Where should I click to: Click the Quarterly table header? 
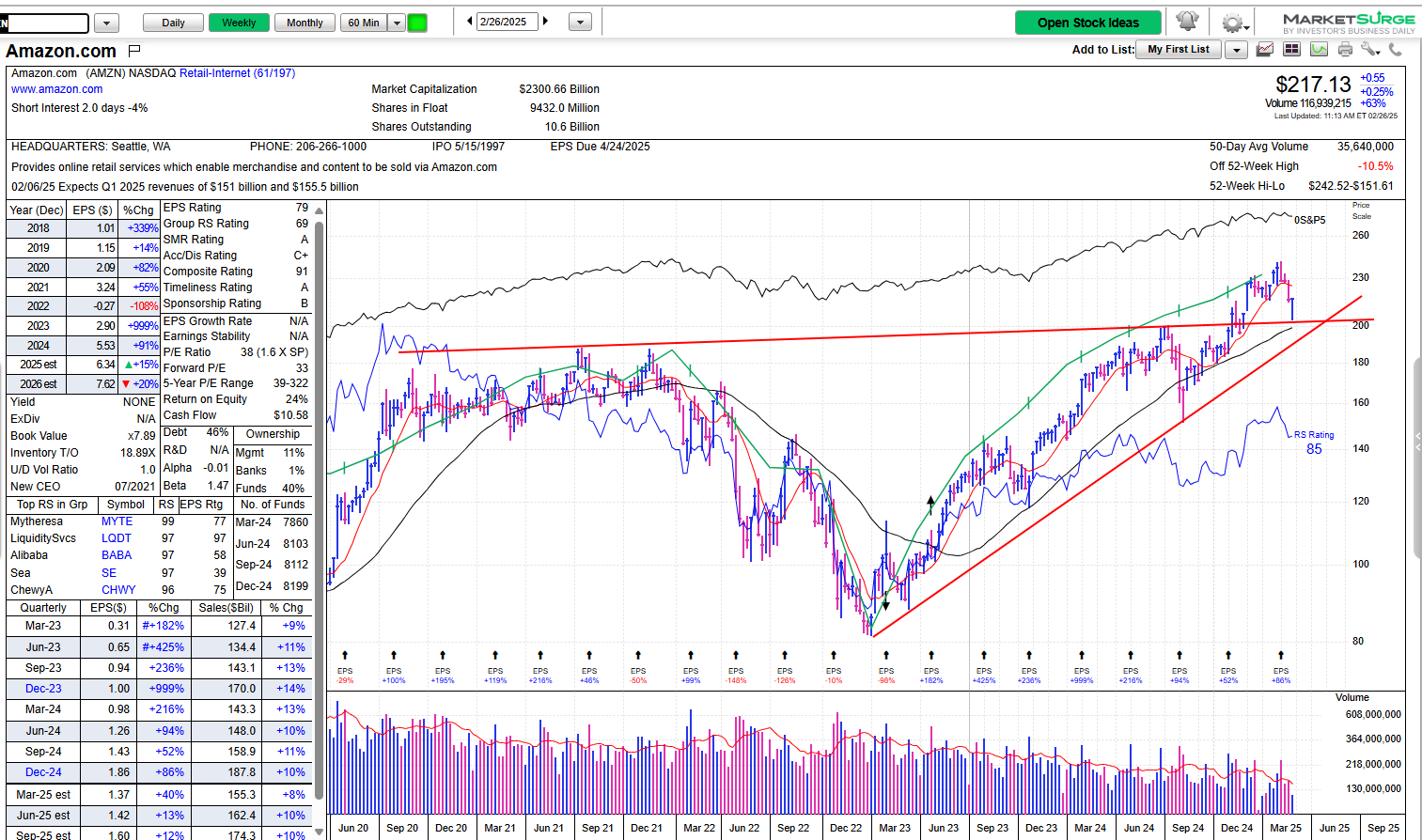click(43, 608)
